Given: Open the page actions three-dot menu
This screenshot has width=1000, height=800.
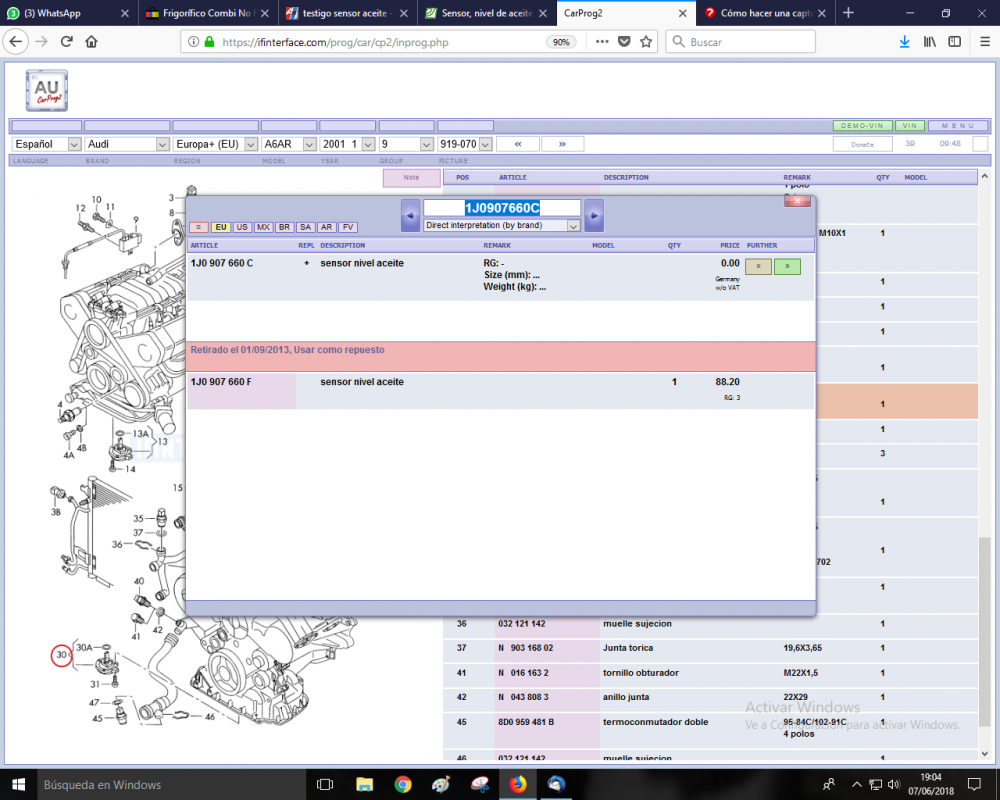Looking at the screenshot, I should (601, 42).
